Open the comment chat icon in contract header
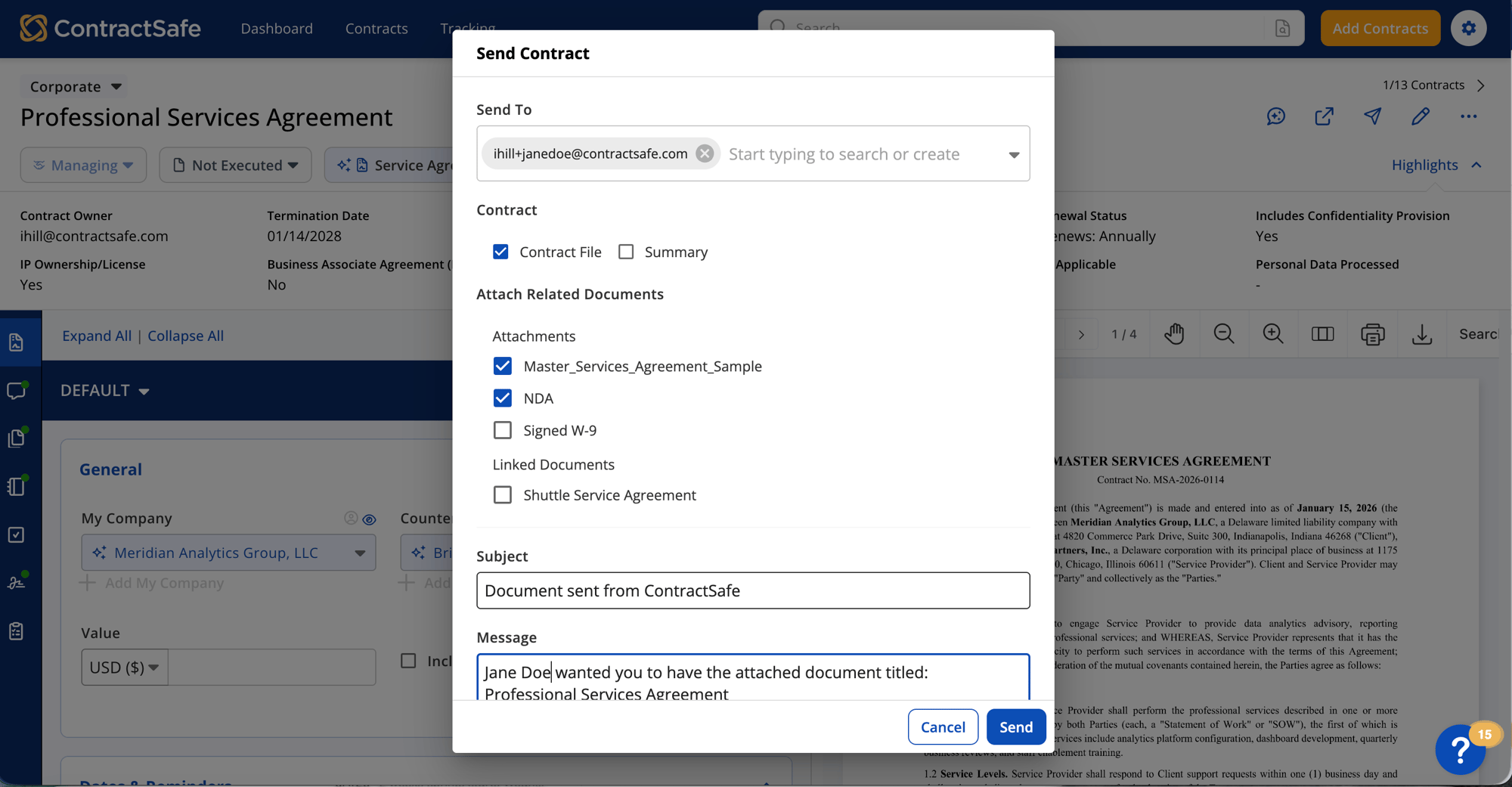 [x=1276, y=116]
